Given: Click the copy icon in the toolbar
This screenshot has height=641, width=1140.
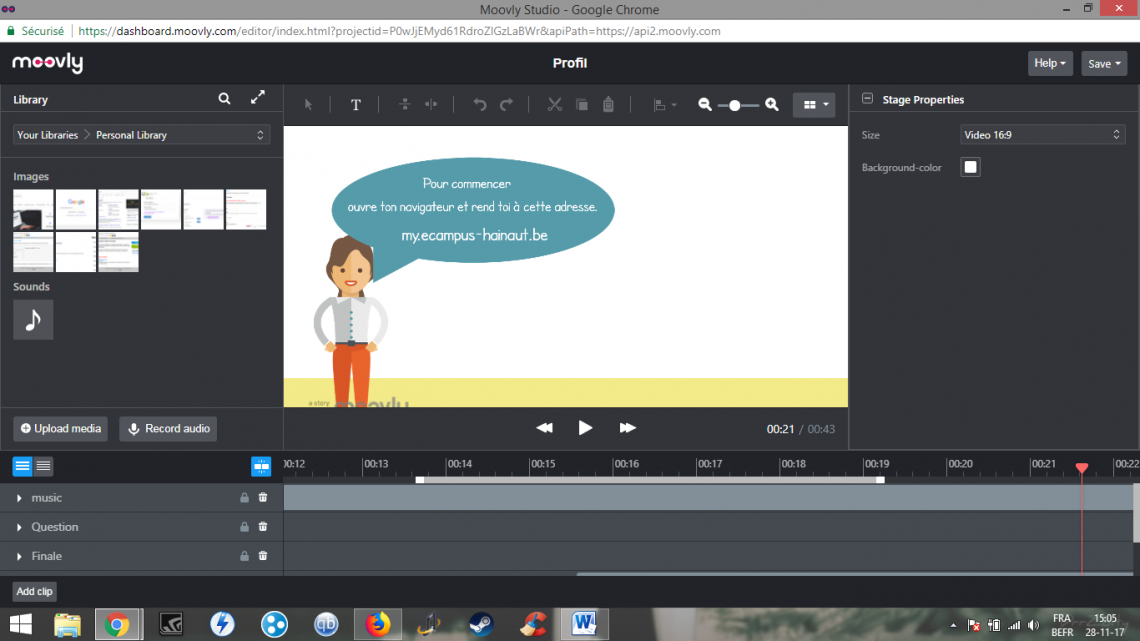Looking at the screenshot, I should click(x=582, y=105).
